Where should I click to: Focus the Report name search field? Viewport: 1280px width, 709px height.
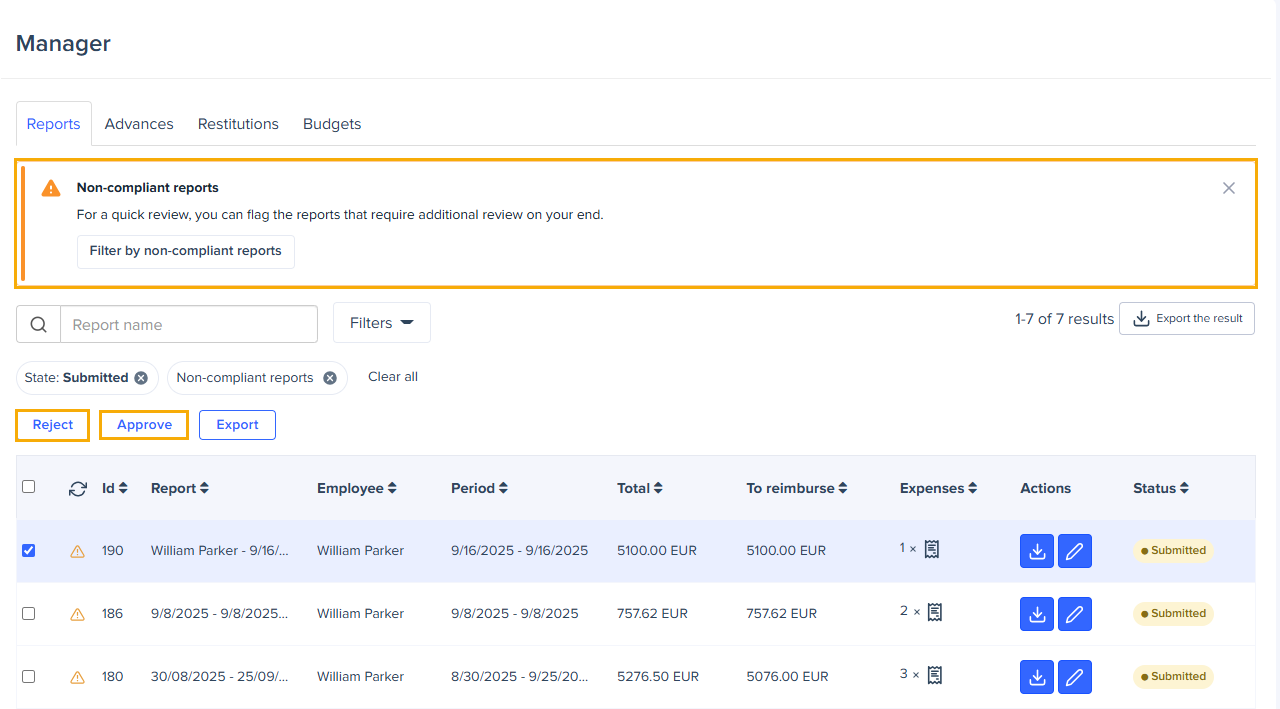tap(188, 324)
